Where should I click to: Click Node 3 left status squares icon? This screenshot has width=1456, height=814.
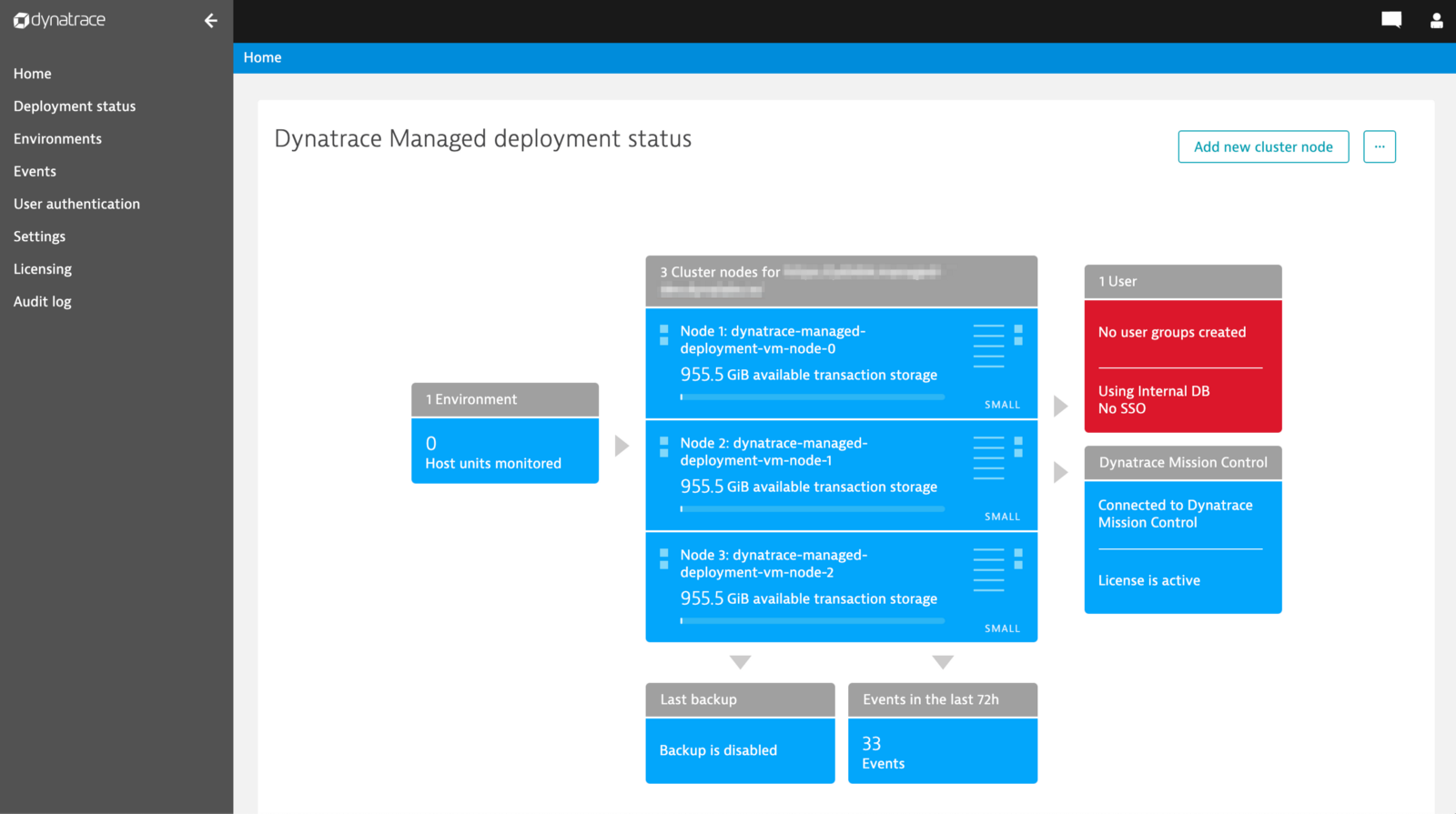[x=664, y=558]
